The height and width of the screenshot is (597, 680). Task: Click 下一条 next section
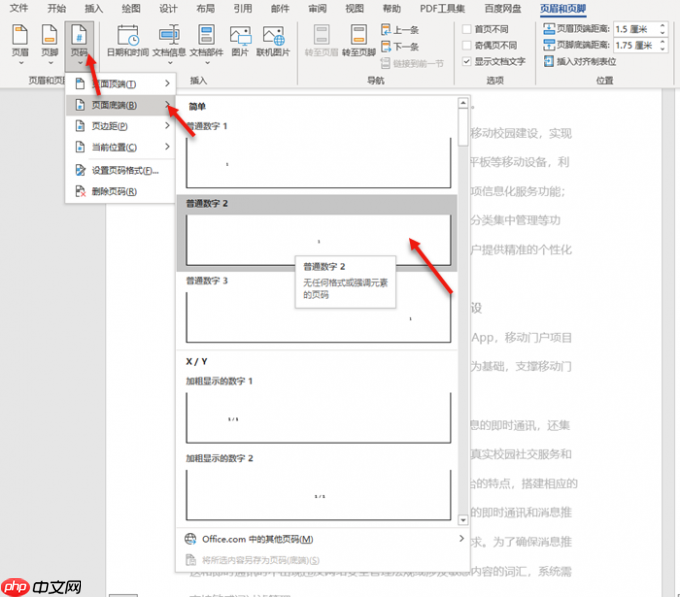[400, 46]
